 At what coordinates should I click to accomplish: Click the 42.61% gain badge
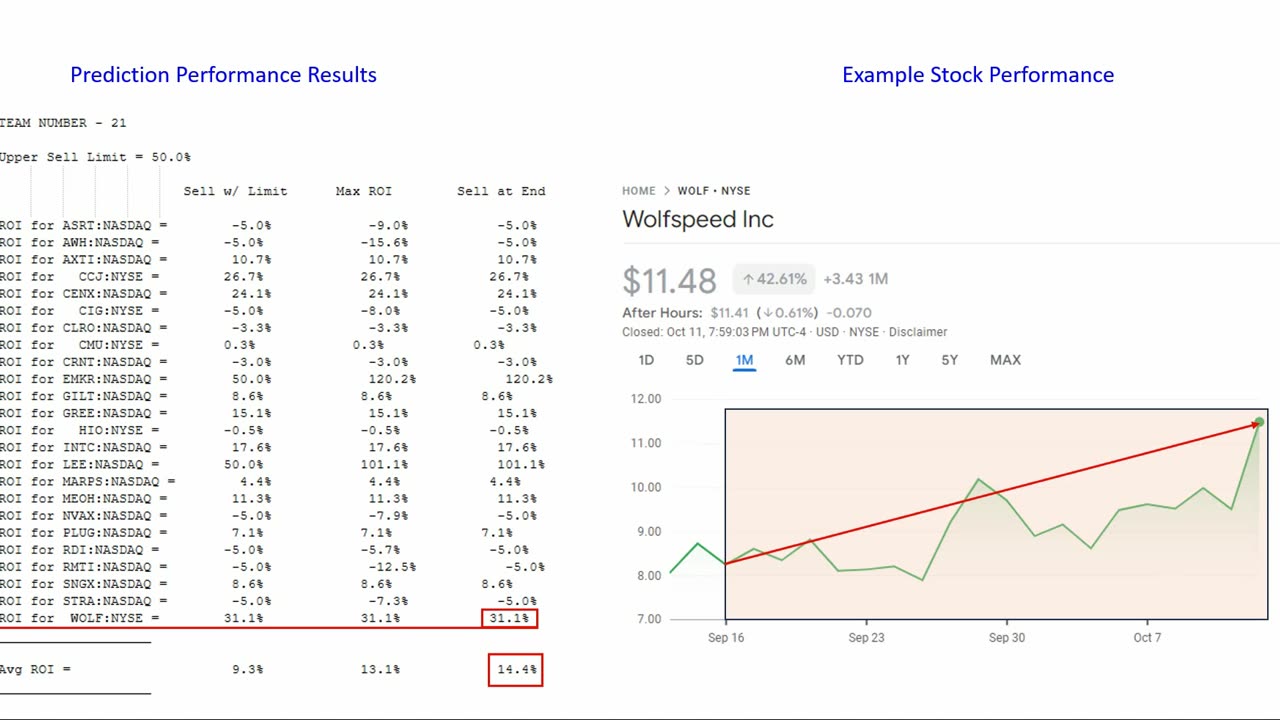tap(774, 279)
